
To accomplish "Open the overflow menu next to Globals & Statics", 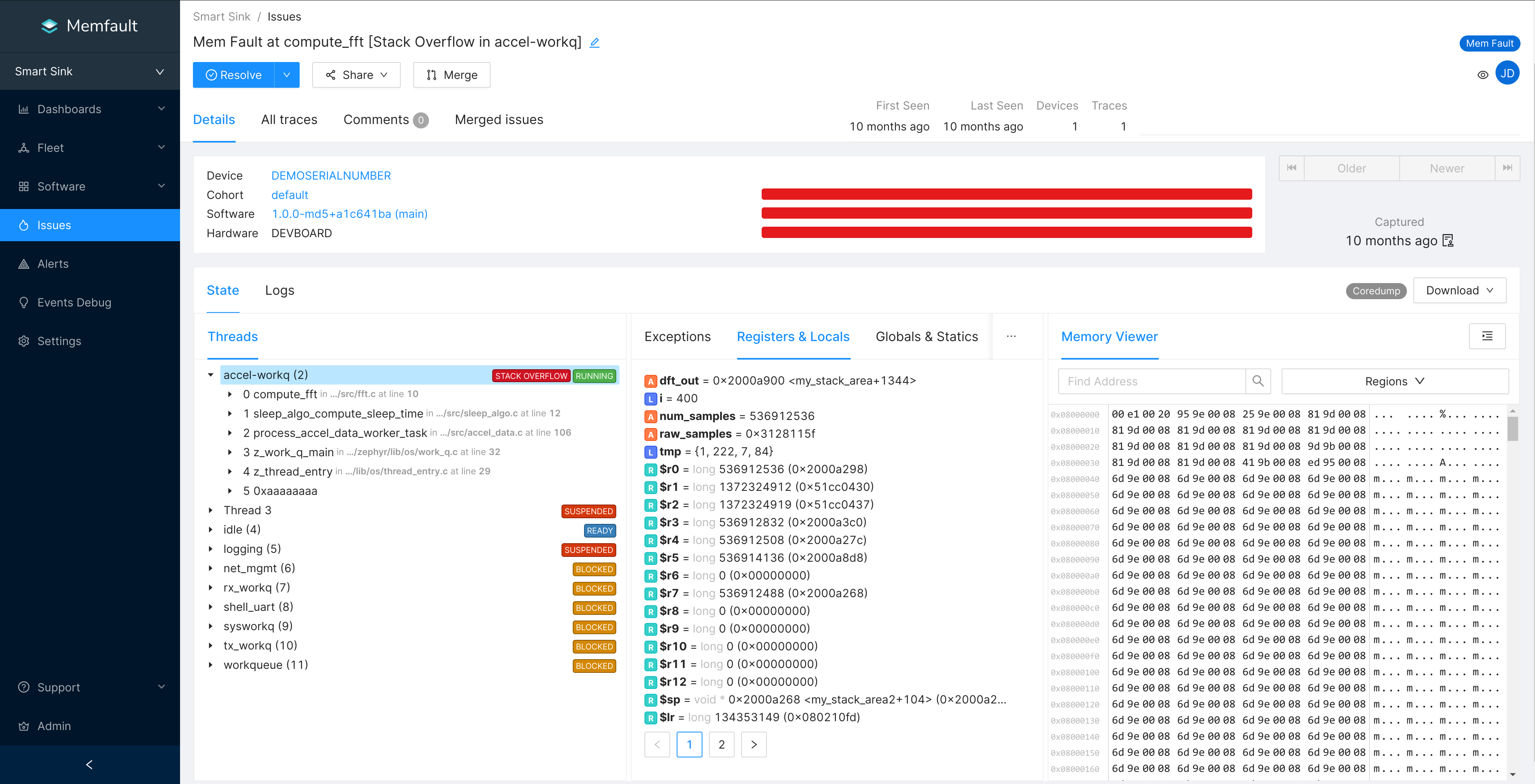I will (x=1011, y=336).
